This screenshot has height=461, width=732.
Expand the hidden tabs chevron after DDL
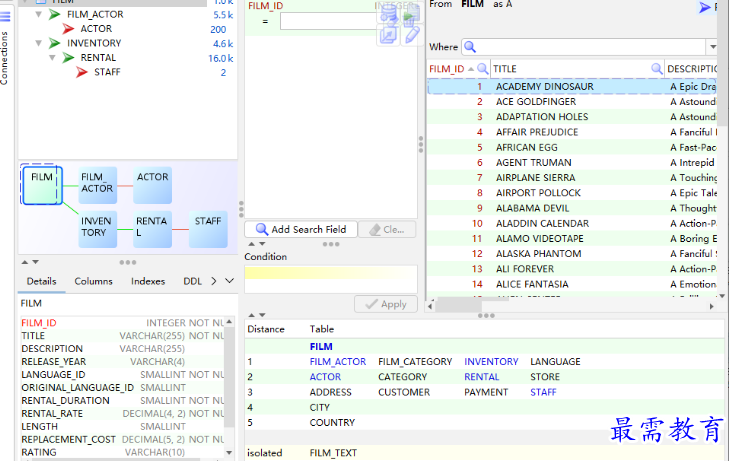tap(213, 282)
